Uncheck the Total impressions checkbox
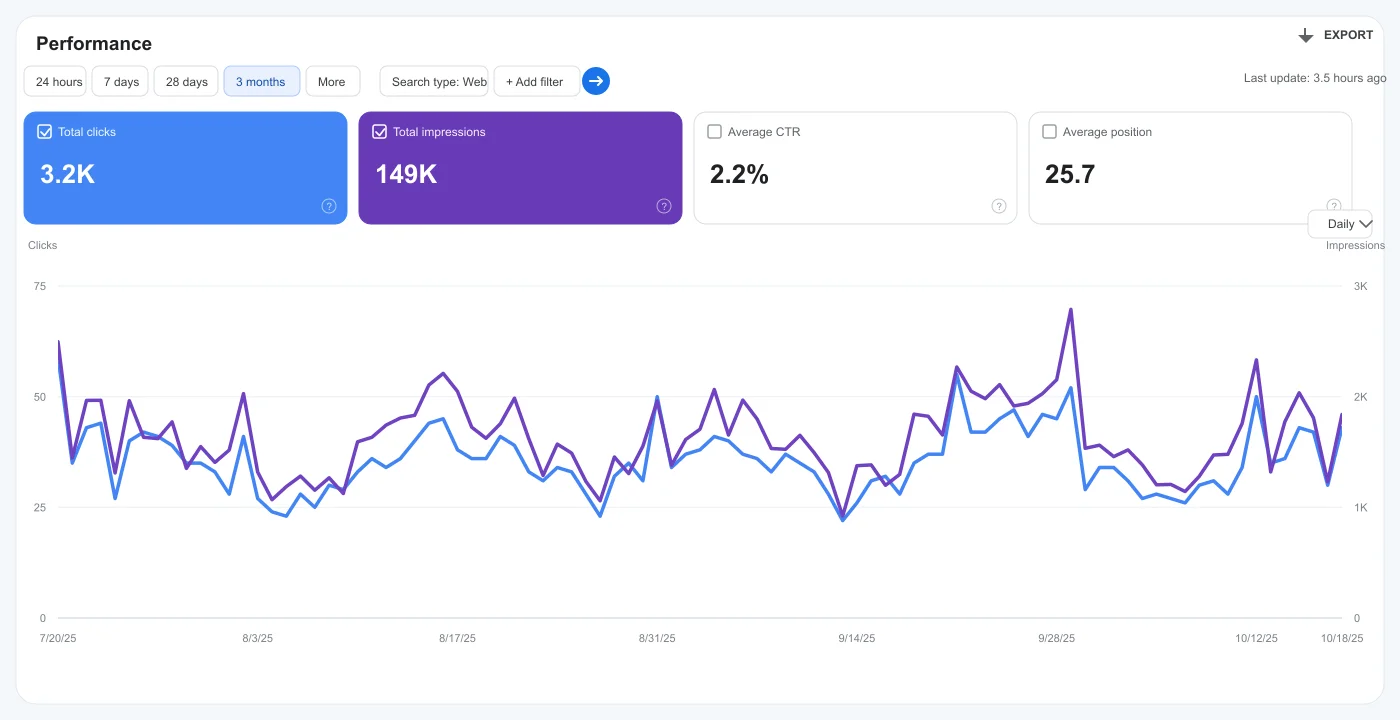Image resolution: width=1400 pixels, height=720 pixels. point(380,131)
